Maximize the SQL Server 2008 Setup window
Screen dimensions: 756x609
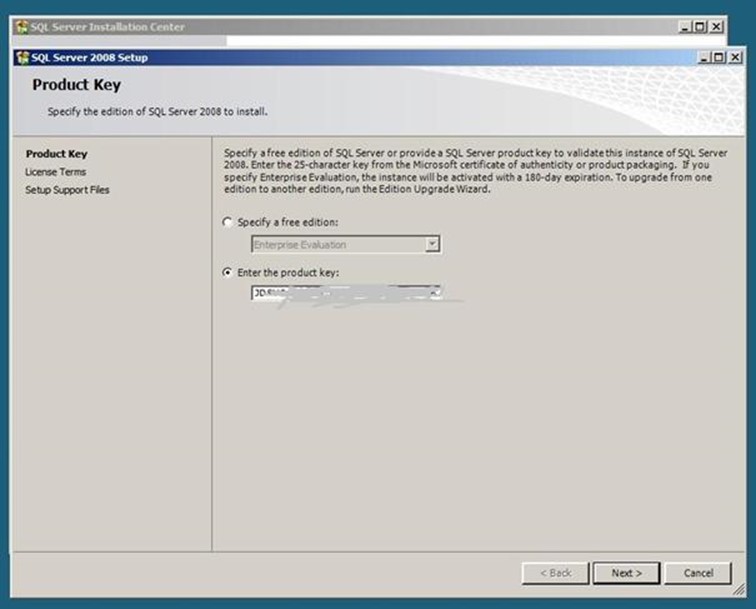click(x=719, y=58)
